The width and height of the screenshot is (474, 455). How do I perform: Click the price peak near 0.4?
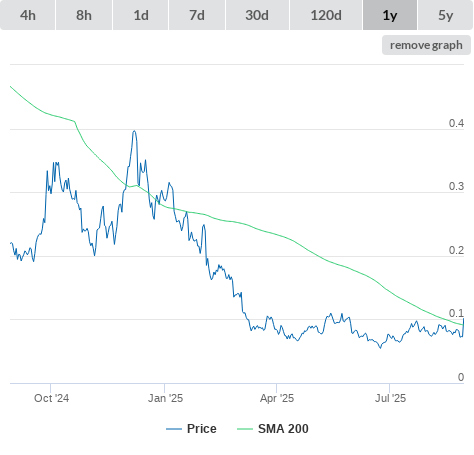coord(134,131)
